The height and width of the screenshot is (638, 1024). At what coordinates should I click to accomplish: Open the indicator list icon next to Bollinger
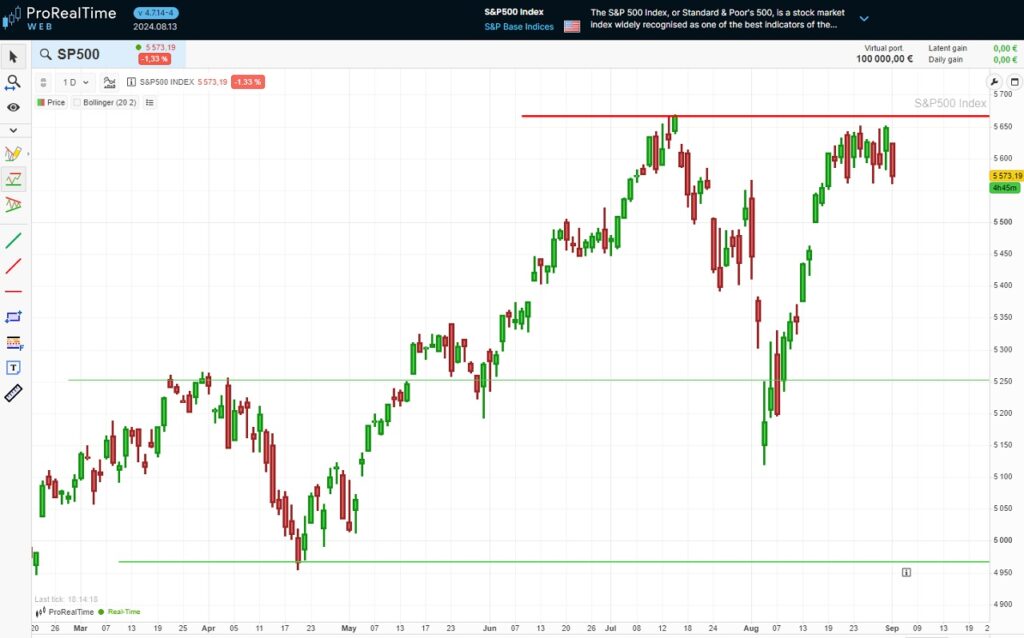tap(149, 101)
